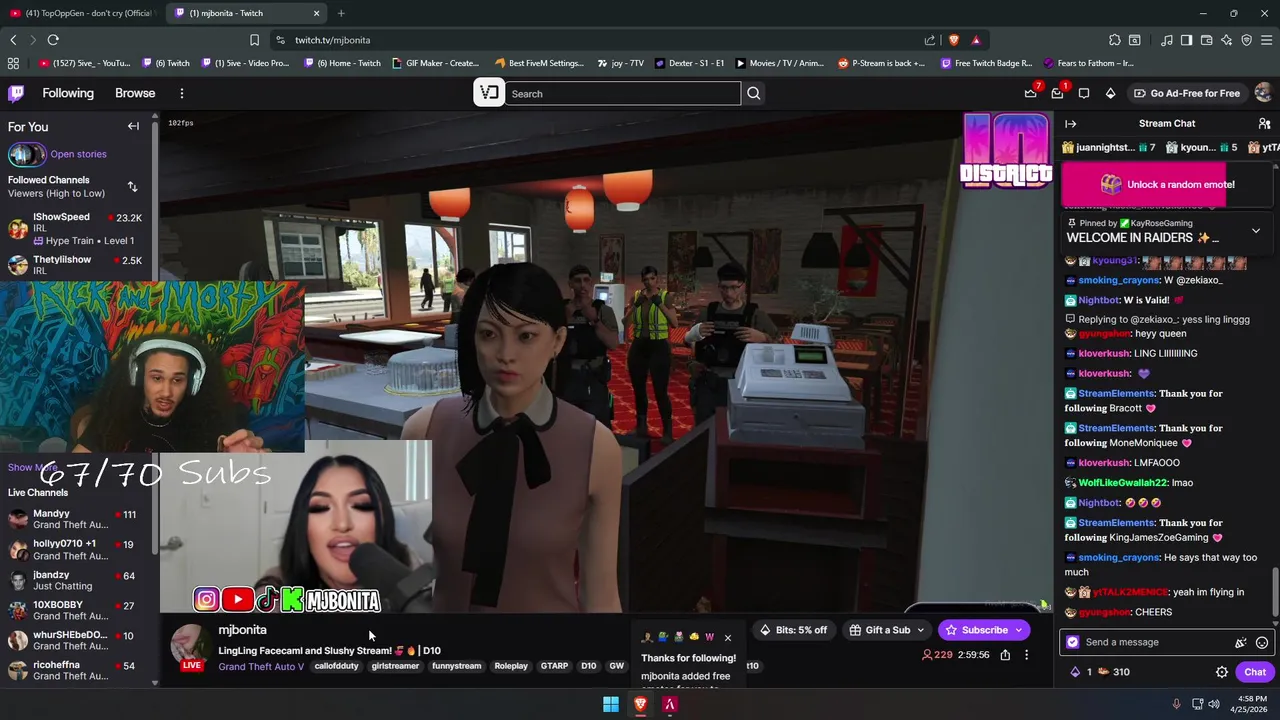The image size is (1280, 720).
Task: Close Thanks for following popup
Action: click(x=727, y=637)
